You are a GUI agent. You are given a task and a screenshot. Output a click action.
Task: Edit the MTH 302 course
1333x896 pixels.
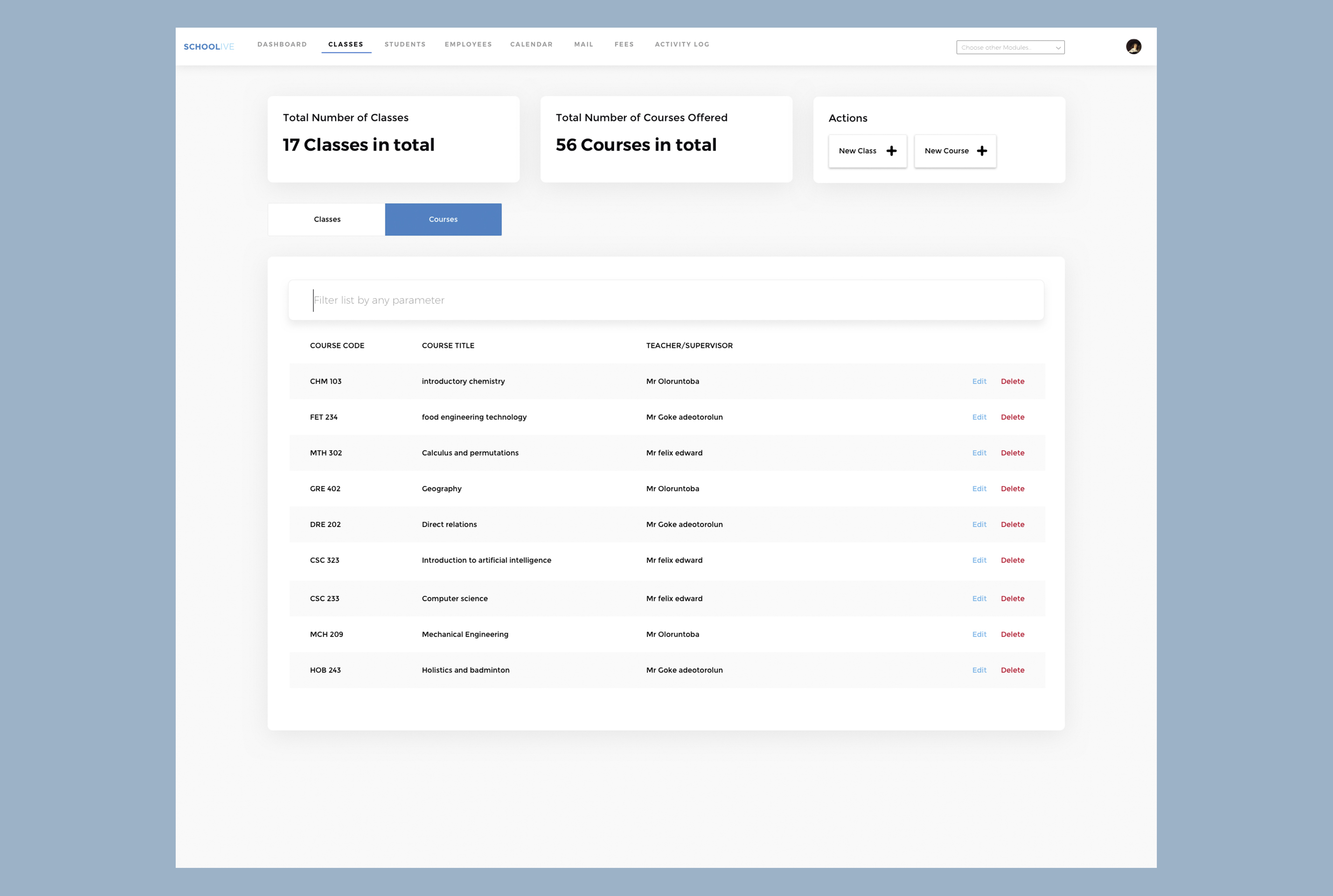click(979, 453)
